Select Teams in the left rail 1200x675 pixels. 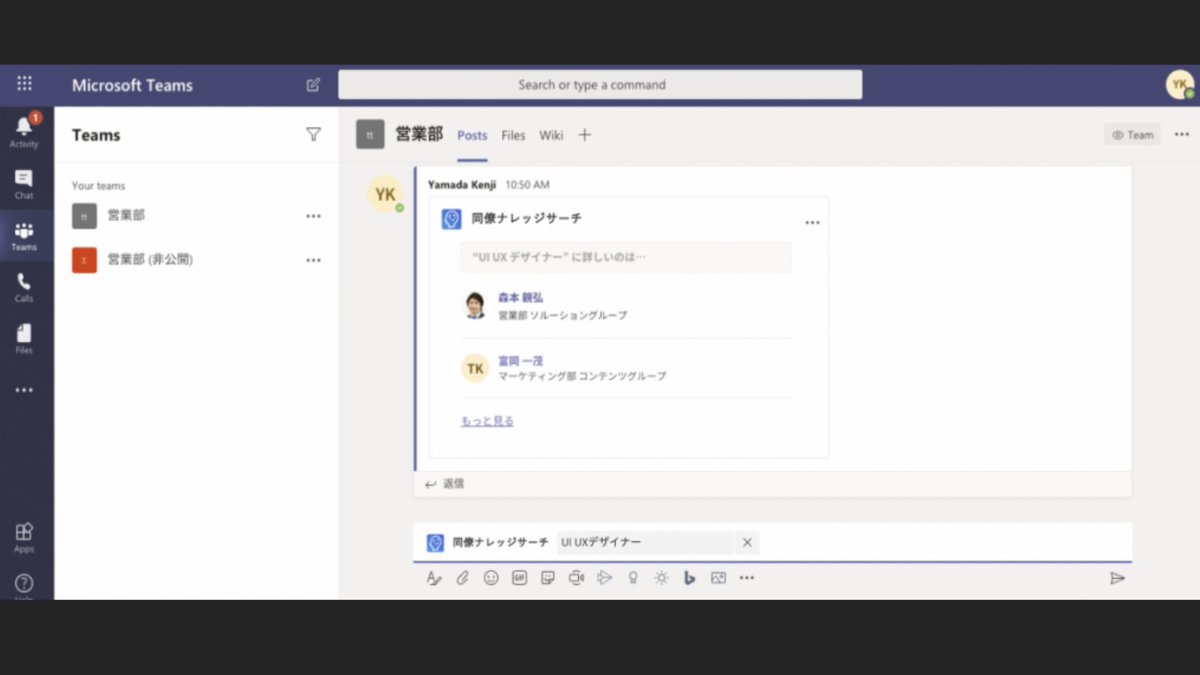tap(24, 235)
